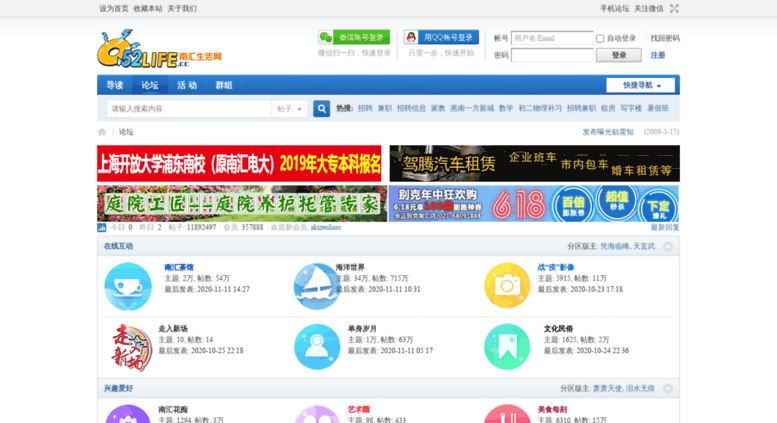Screen dimensions: 777x423
Task: Click the home breadcrumb icon
Action: coord(102,132)
